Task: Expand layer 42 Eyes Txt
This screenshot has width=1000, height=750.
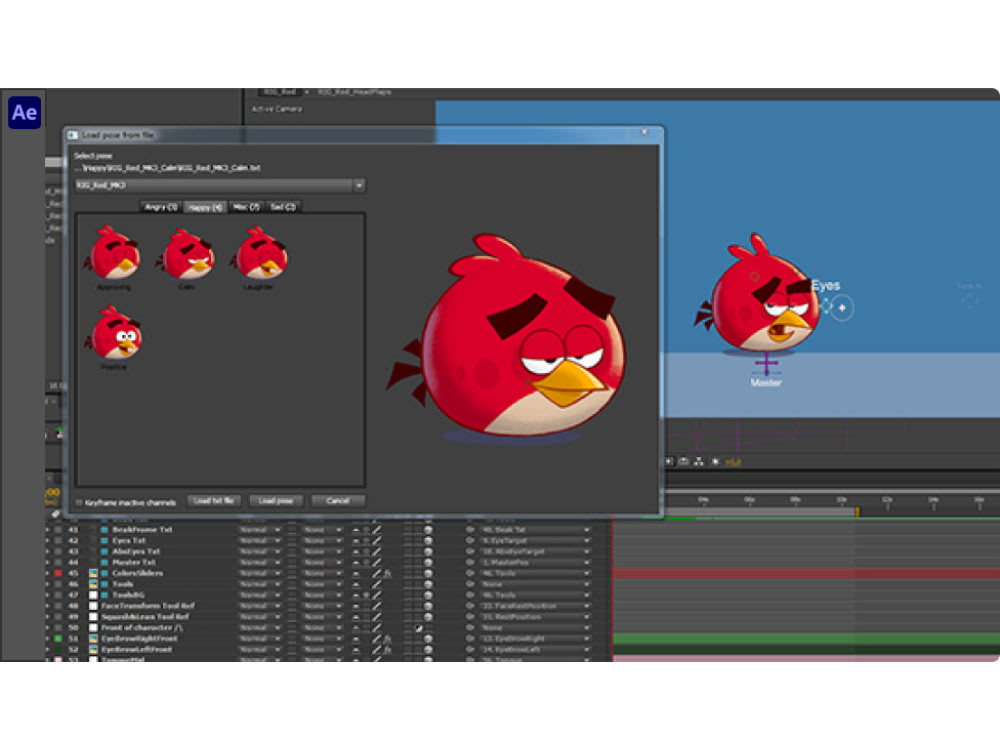Action: pos(48,541)
